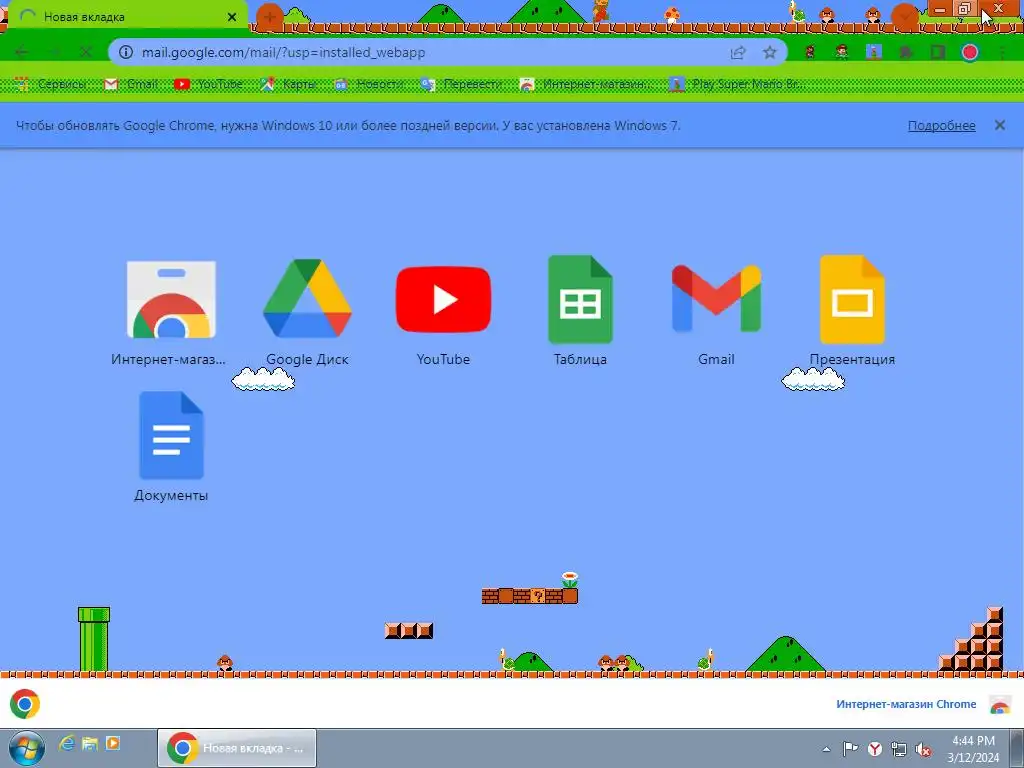Share this page via address bar icon
1024x768 pixels.
click(x=738, y=52)
